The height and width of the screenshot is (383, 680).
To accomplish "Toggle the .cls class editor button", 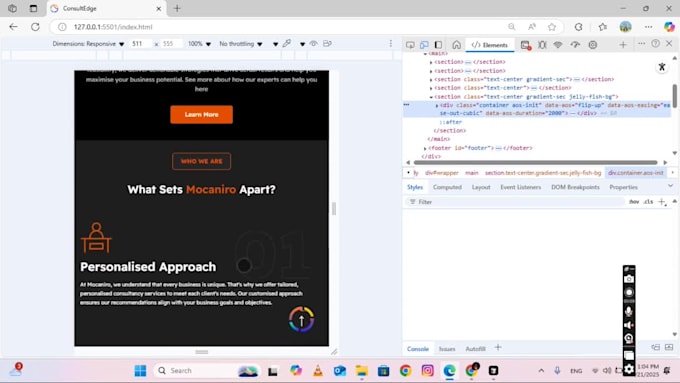I will tap(648, 202).
